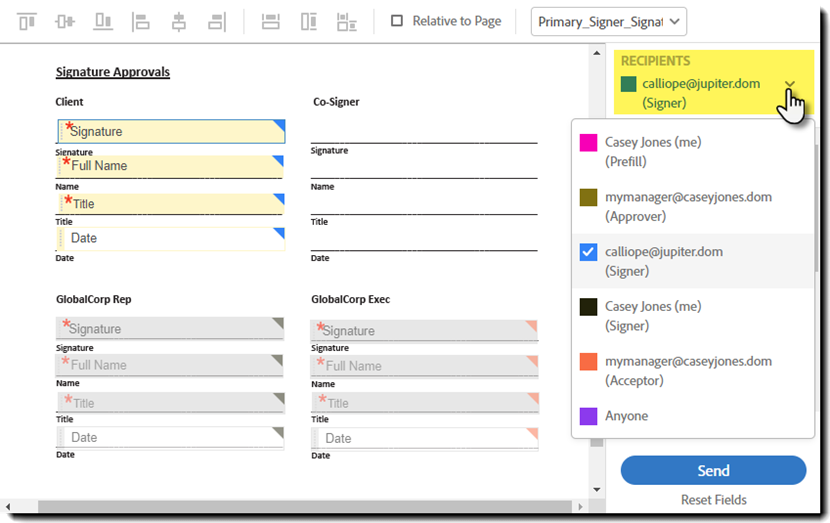Click the Reset Fields link
The width and height of the screenshot is (830, 523).
point(713,500)
